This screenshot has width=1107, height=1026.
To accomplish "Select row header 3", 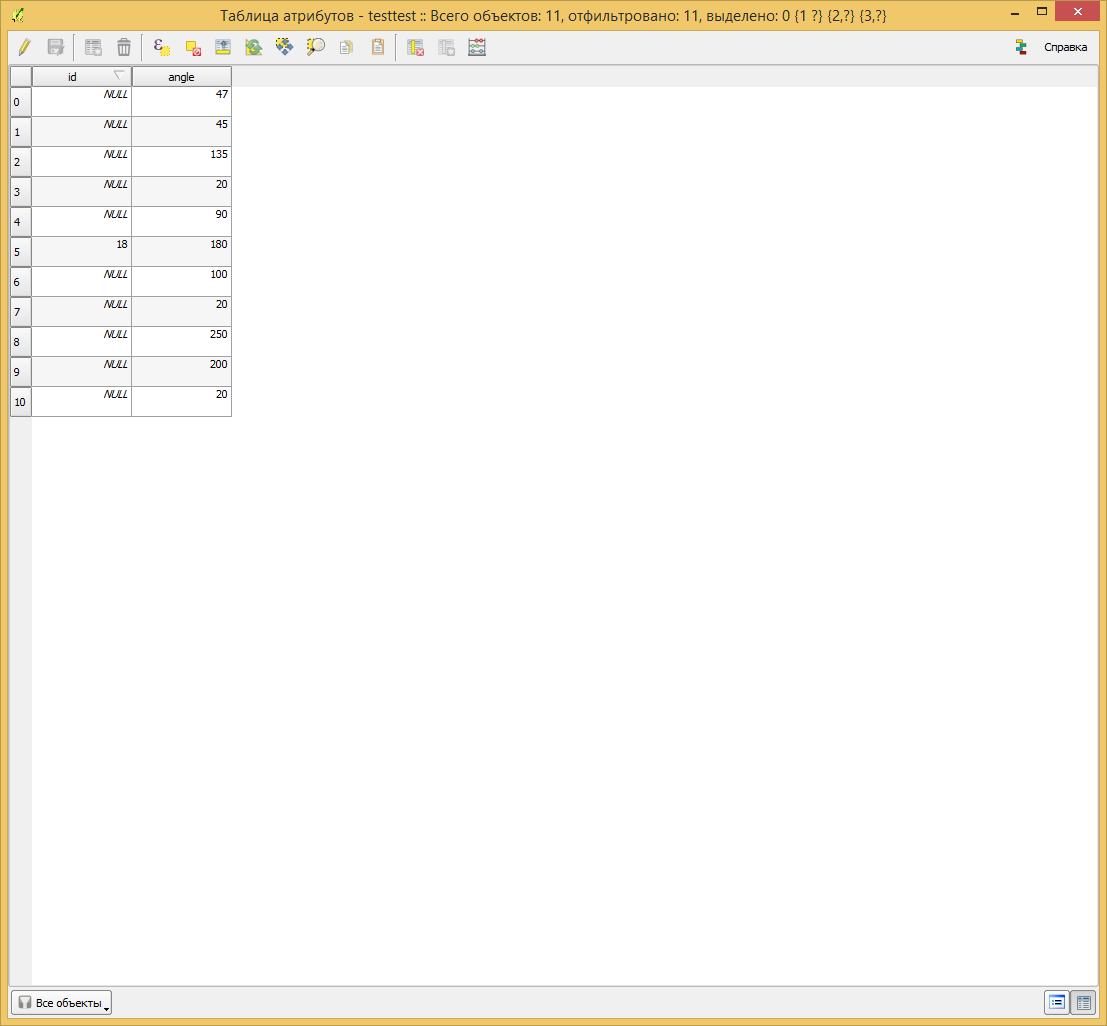I will [x=21, y=192].
